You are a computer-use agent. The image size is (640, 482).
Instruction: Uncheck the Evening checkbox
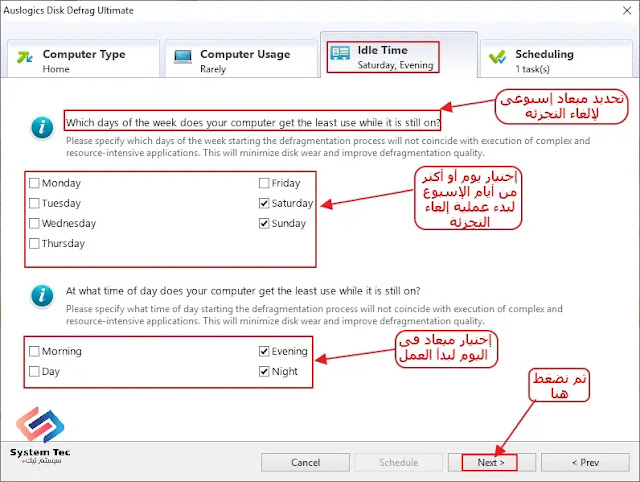click(x=264, y=351)
